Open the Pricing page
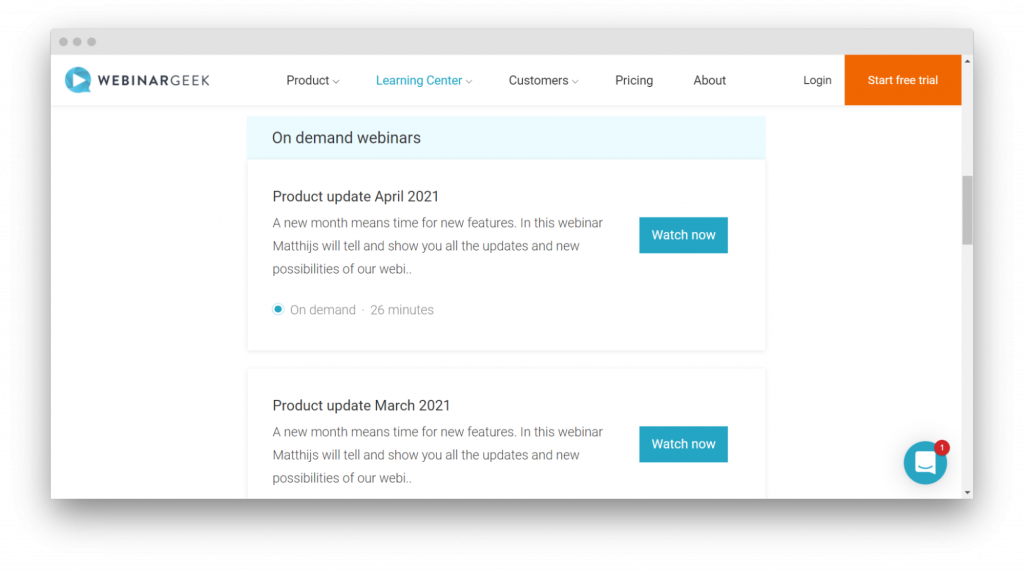The width and height of the screenshot is (1024, 571). (634, 81)
